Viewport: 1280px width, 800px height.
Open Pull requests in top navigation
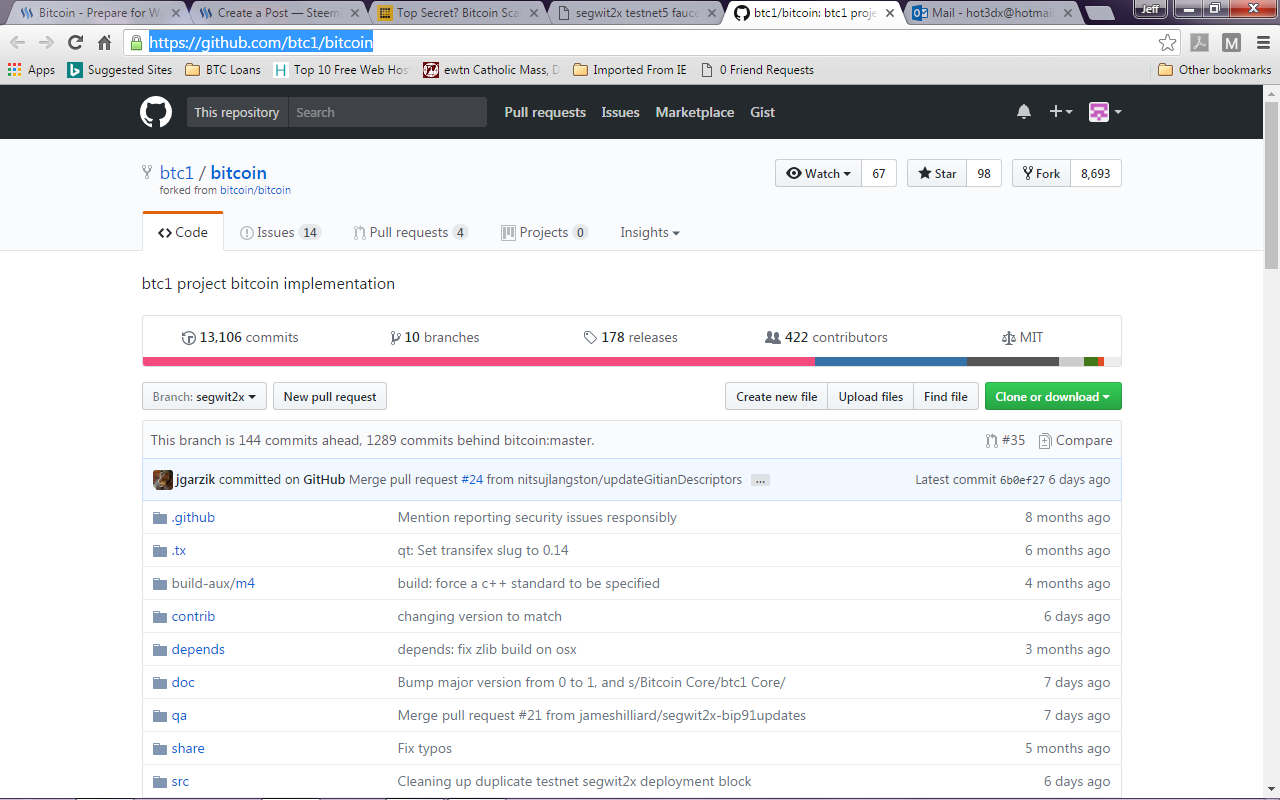(x=545, y=112)
